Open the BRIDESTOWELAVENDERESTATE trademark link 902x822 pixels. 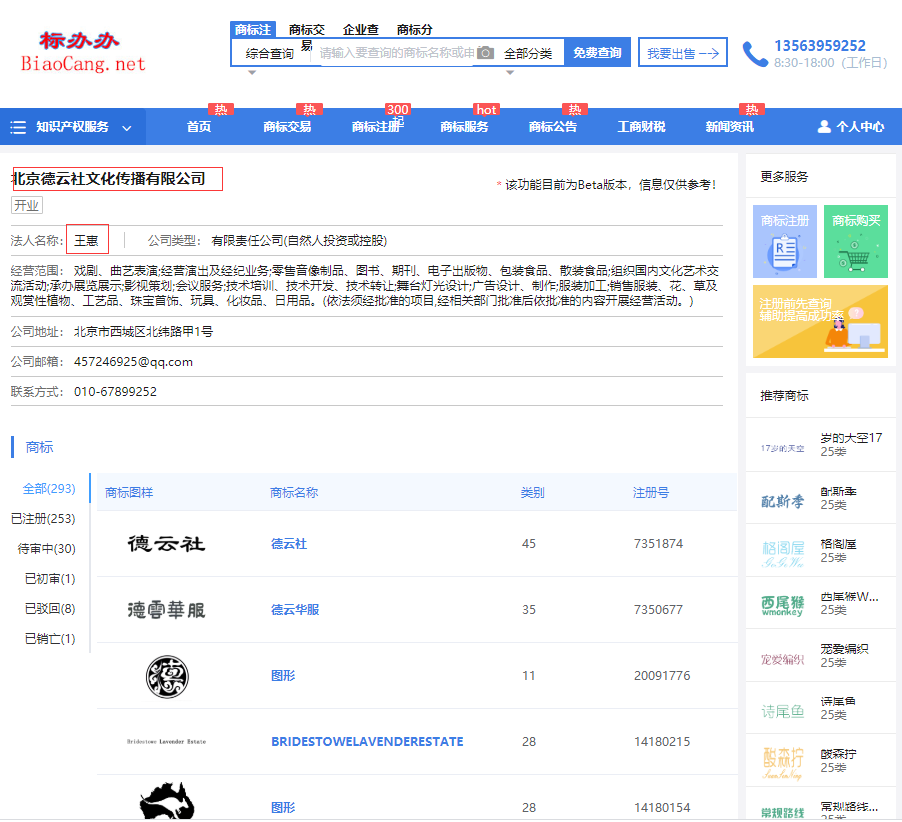(367, 741)
